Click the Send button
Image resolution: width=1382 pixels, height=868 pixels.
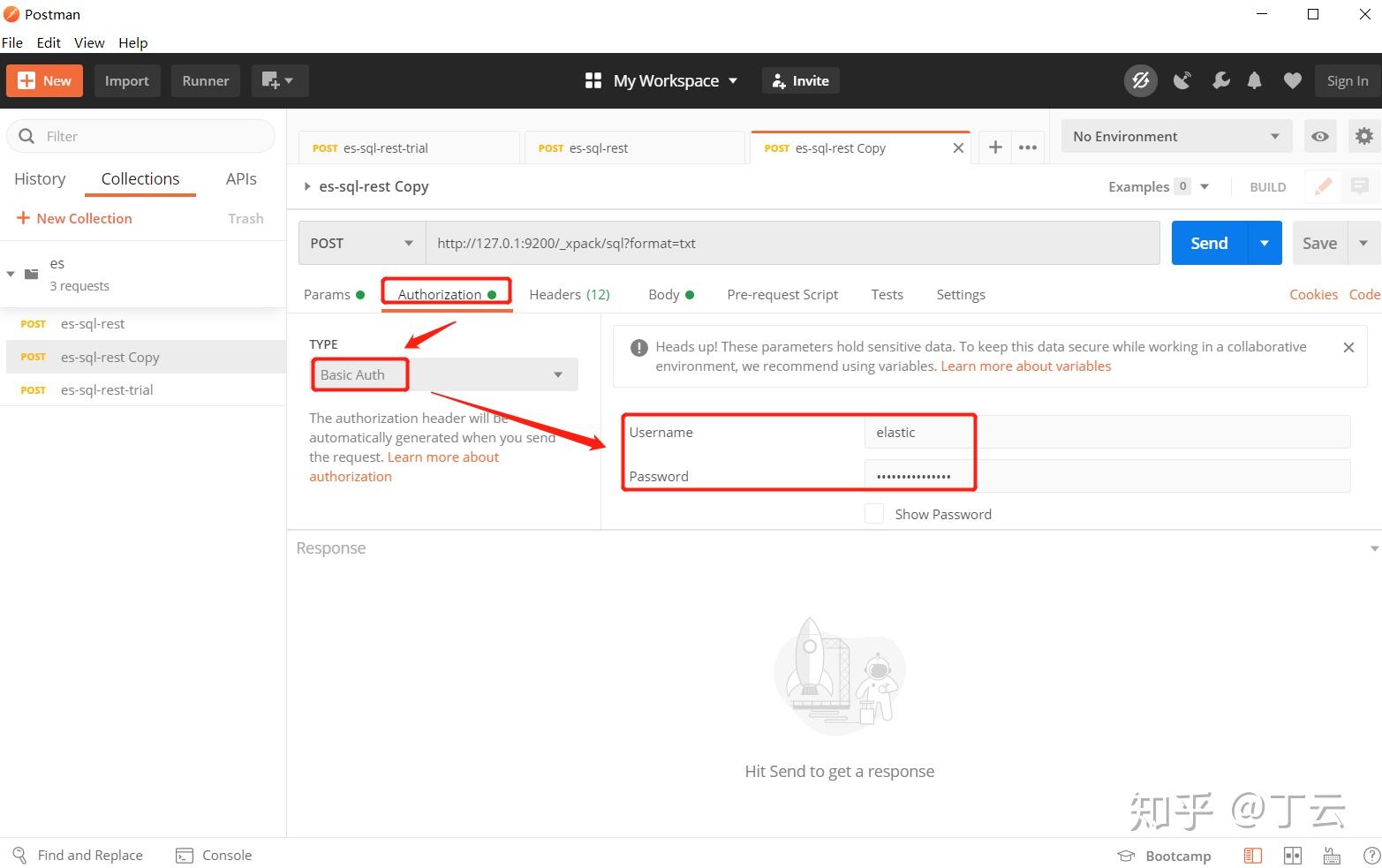[x=1207, y=242]
